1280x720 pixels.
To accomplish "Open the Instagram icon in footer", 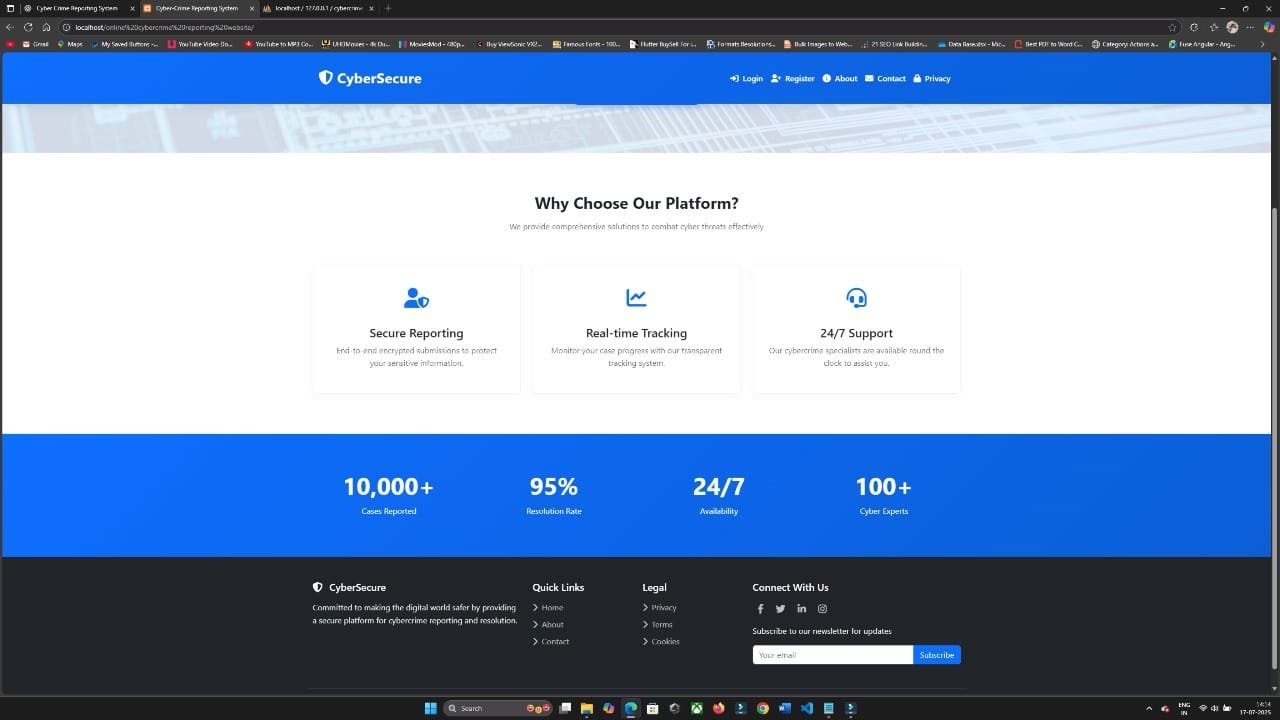I will click(823, 609).
